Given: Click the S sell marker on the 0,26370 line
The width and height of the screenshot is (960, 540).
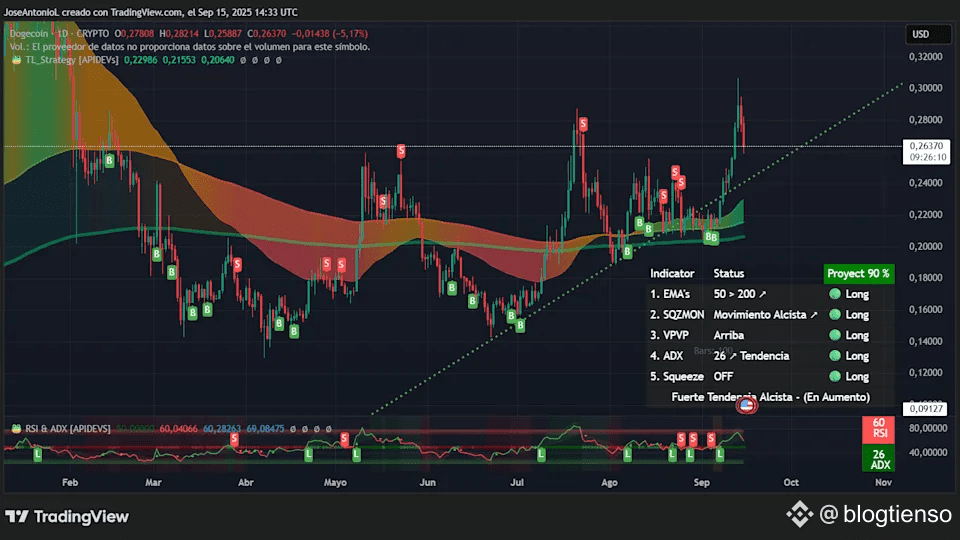Looking at the screenshot, I should click(401, 150).
